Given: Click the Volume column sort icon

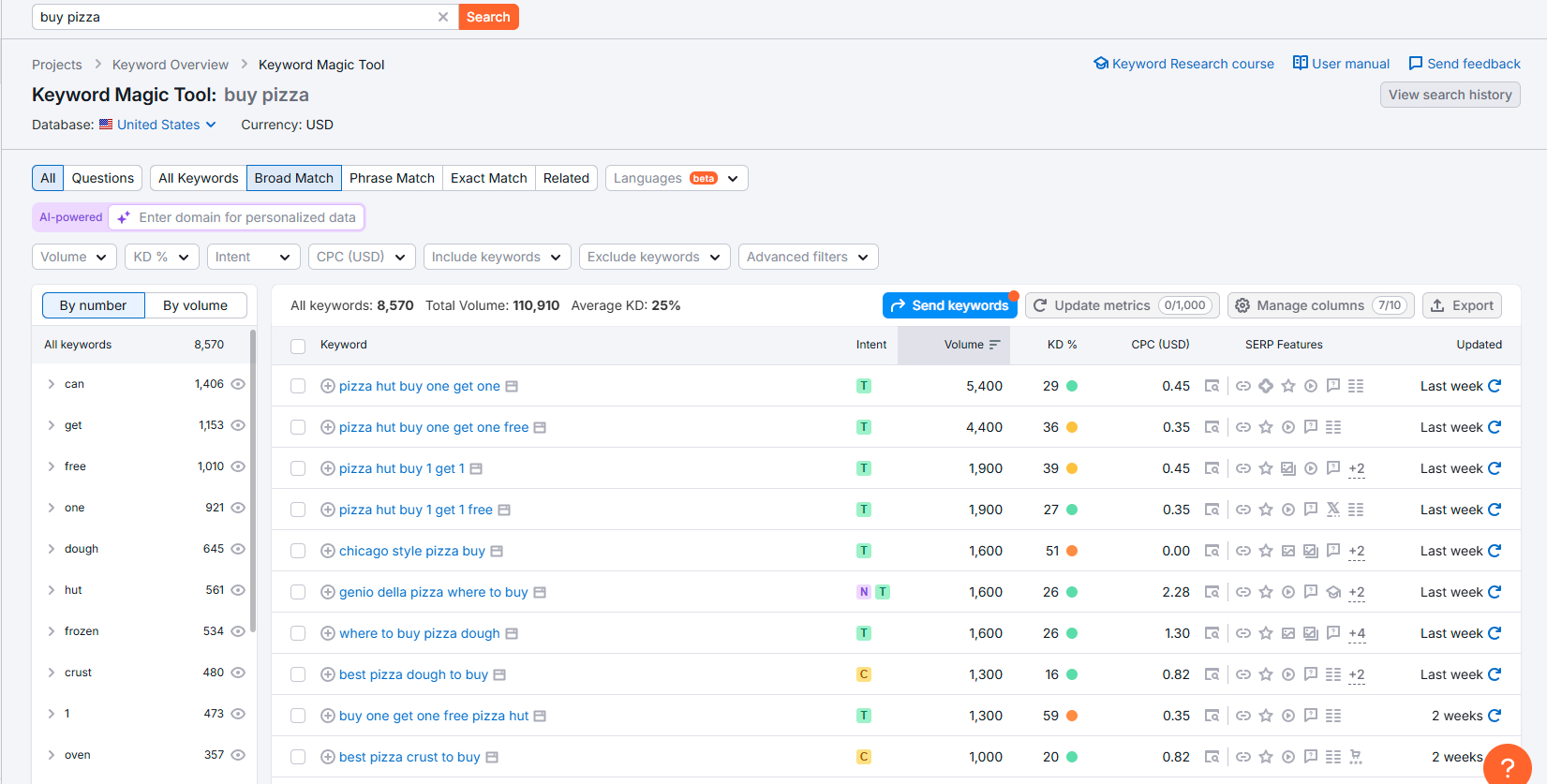Looking at the screenshot, I should pyautogui.click(x=994, y=345).
